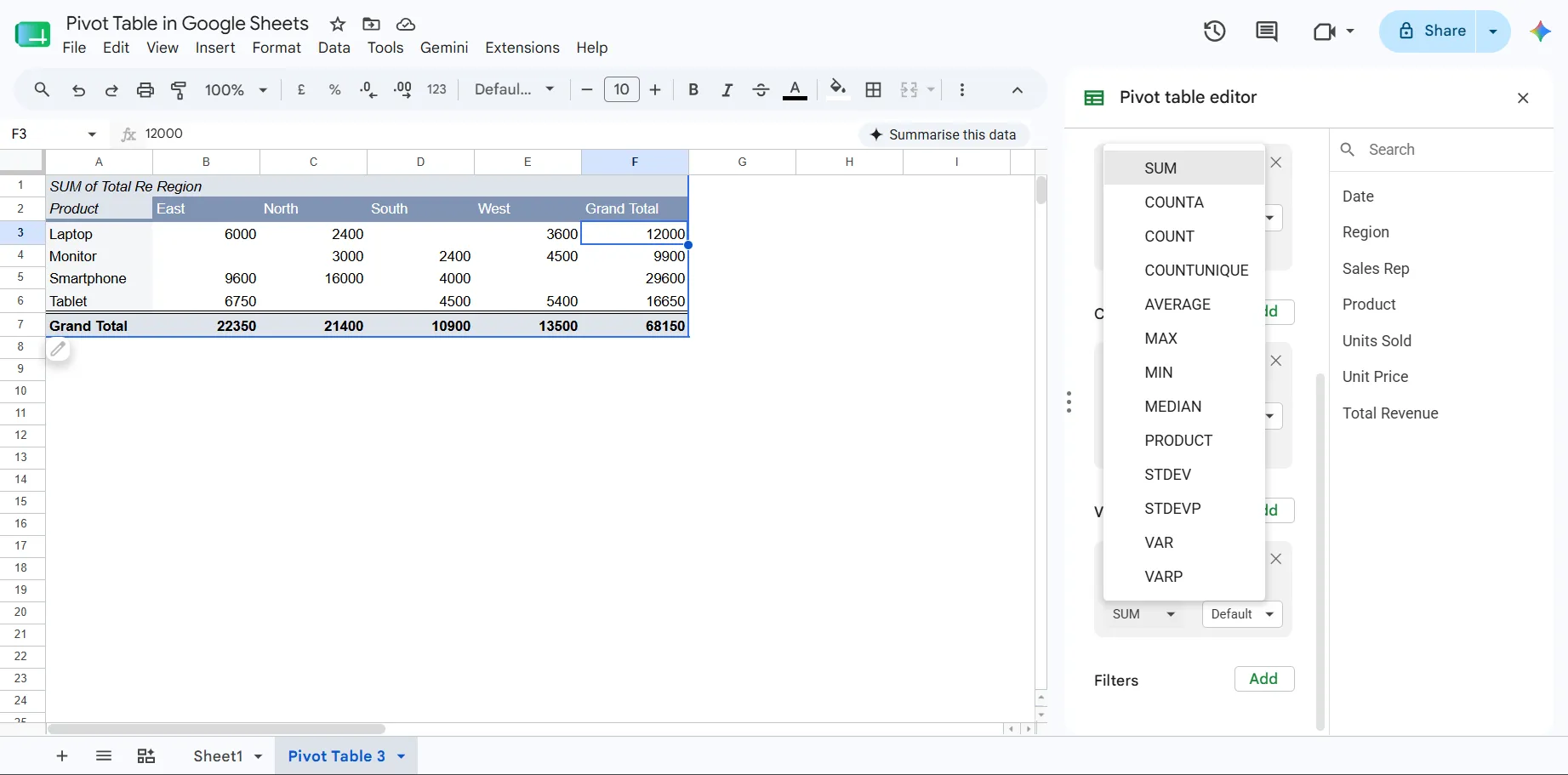This screenshot has height=775, width=1568.
Task: Open the Google Sheets home icon
Action: pyautogui.click(x=32, y=34)
